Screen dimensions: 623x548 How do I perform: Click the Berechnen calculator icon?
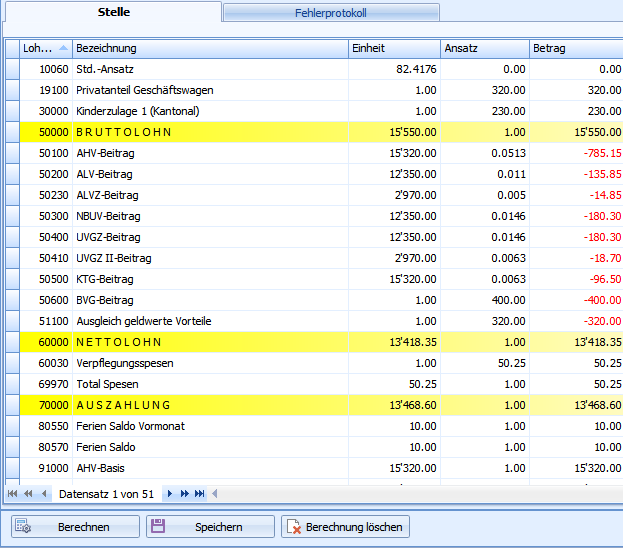(x=24, y=527)
